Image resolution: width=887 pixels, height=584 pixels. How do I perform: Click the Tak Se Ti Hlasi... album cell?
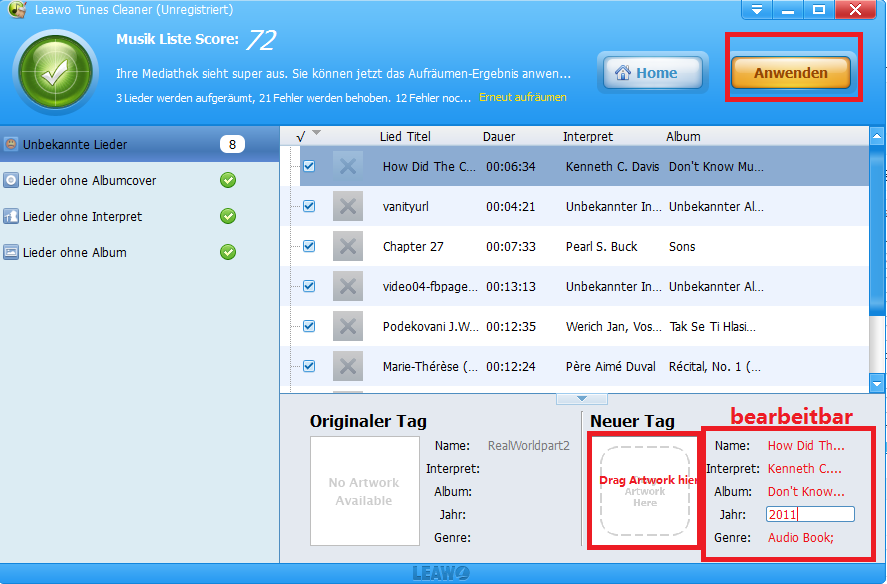(x=712, y=327)
